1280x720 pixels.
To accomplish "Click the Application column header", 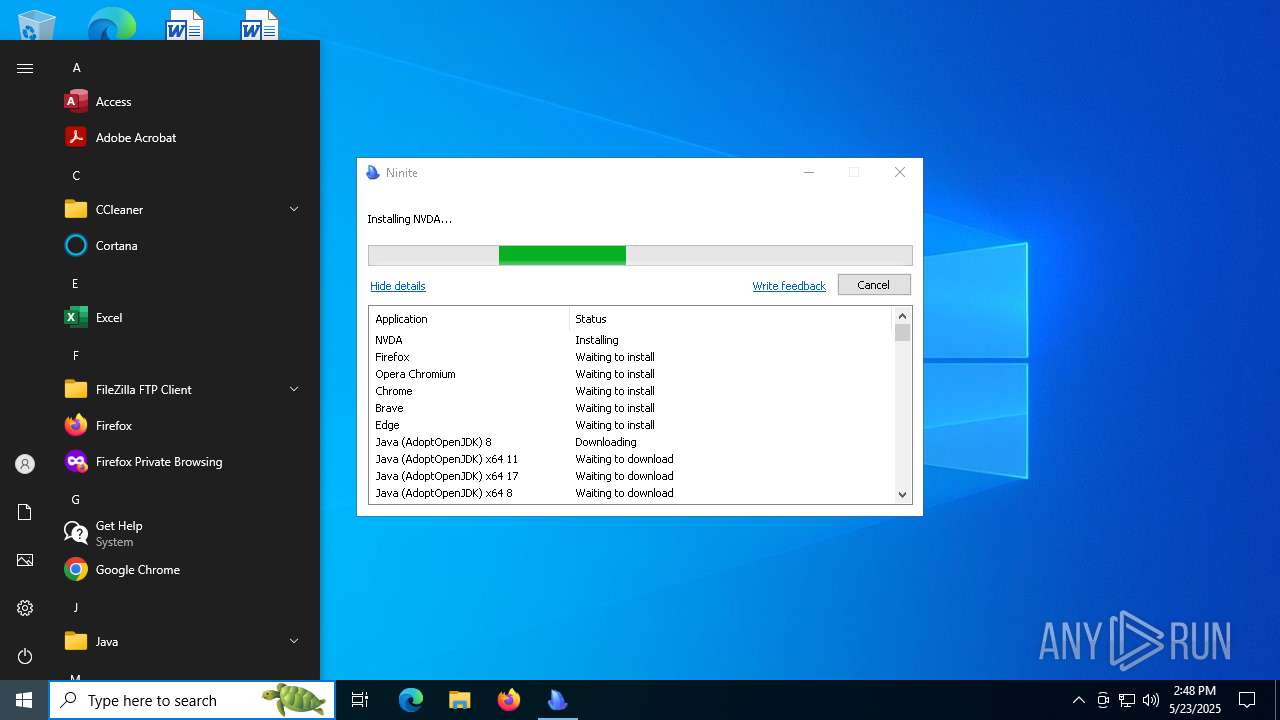I will (x=469, y=319).
